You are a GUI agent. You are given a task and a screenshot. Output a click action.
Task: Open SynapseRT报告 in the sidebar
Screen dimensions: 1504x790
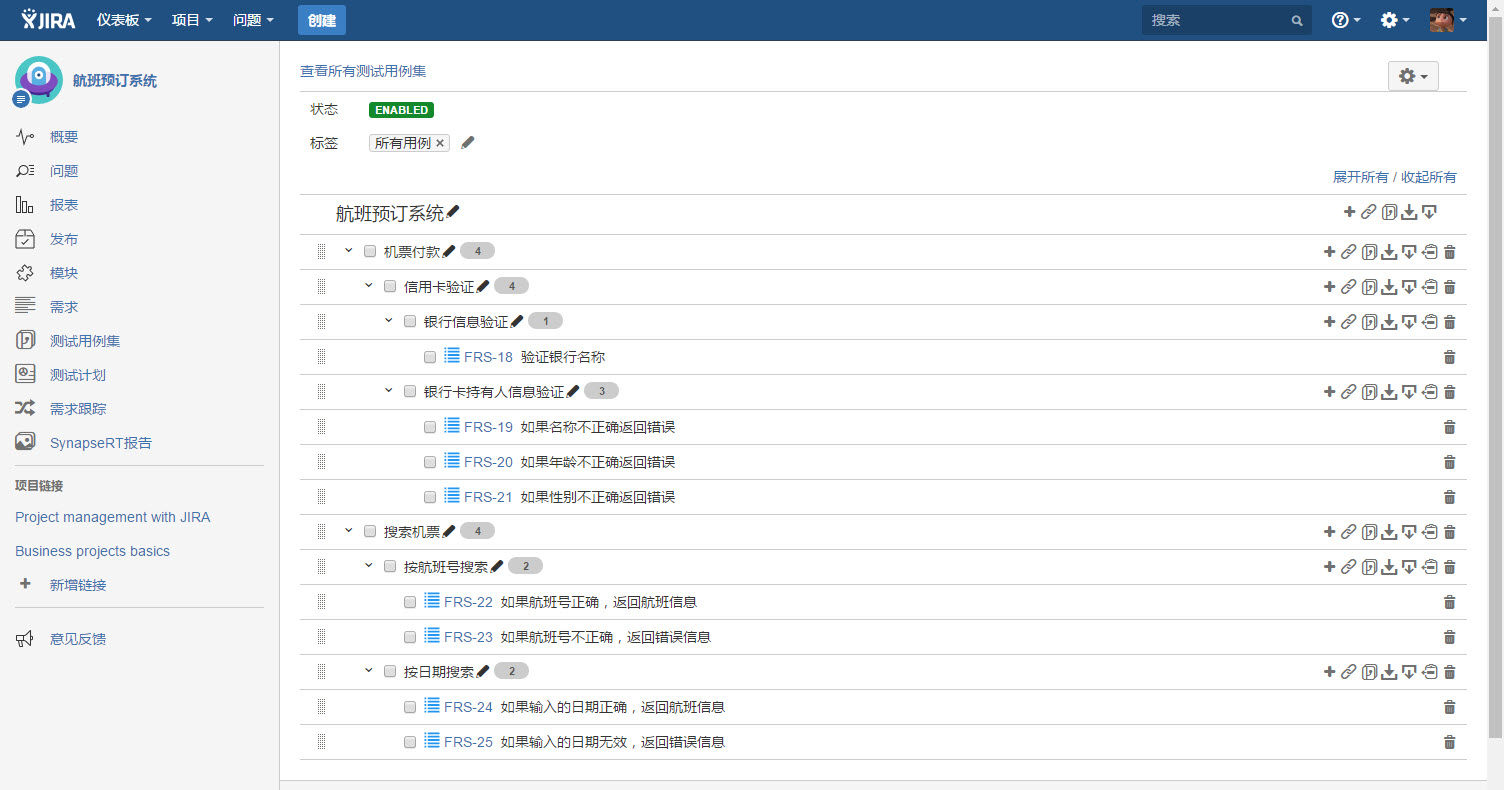(x=101, y=443)
